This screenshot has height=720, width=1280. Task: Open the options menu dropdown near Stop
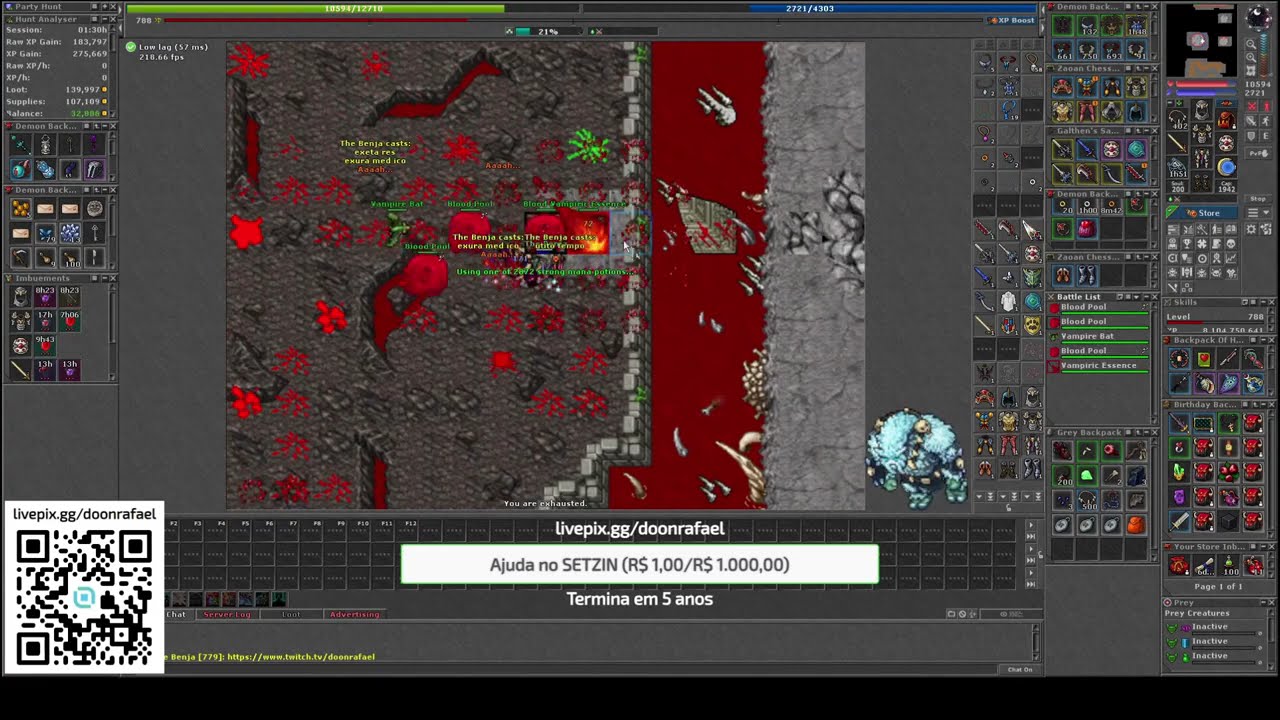tap(1257, 212)
